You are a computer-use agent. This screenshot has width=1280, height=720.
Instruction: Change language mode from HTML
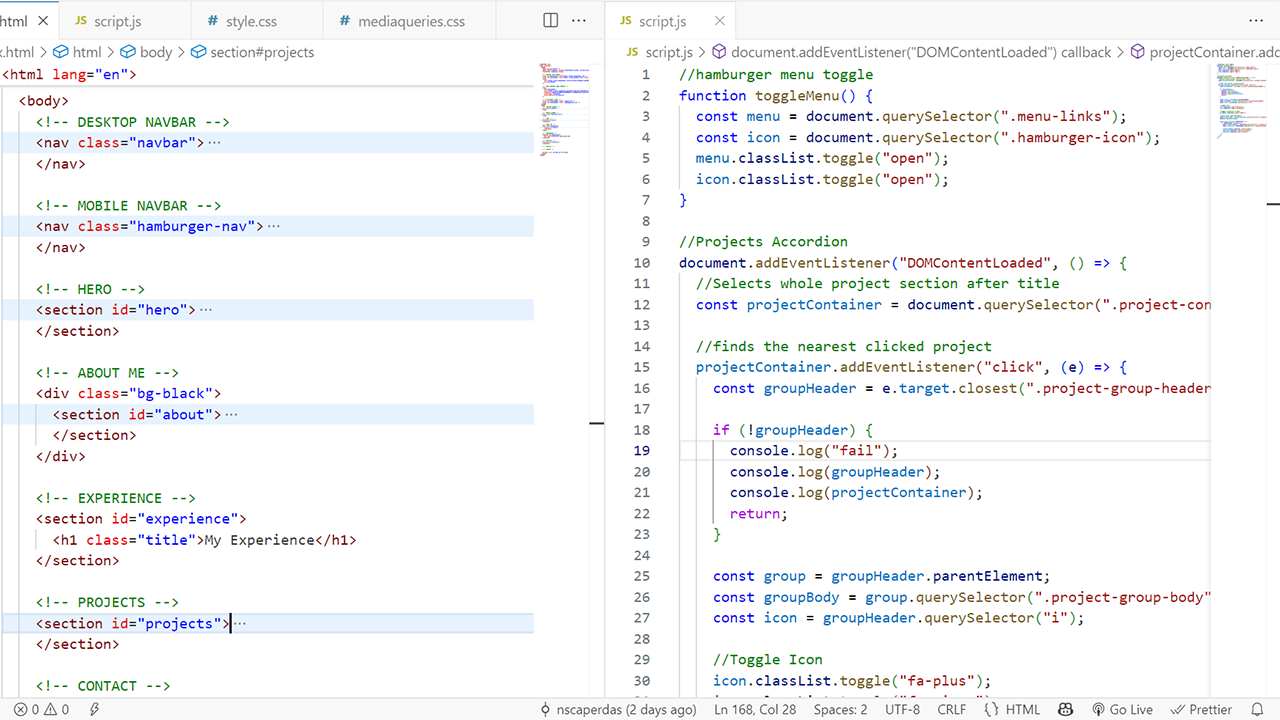(1013, 709)
